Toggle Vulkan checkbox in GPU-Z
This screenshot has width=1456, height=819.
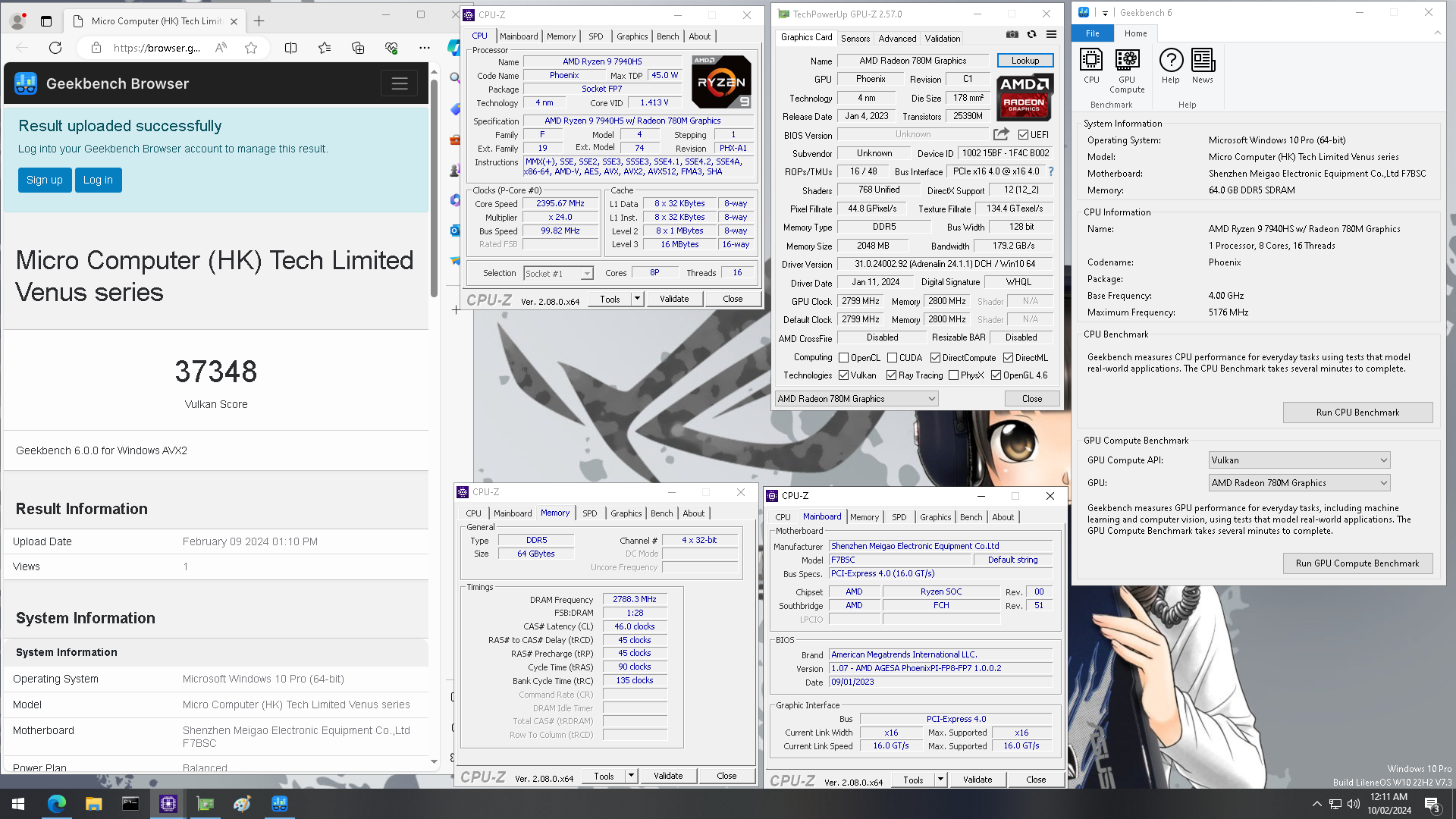pos(843,375)
